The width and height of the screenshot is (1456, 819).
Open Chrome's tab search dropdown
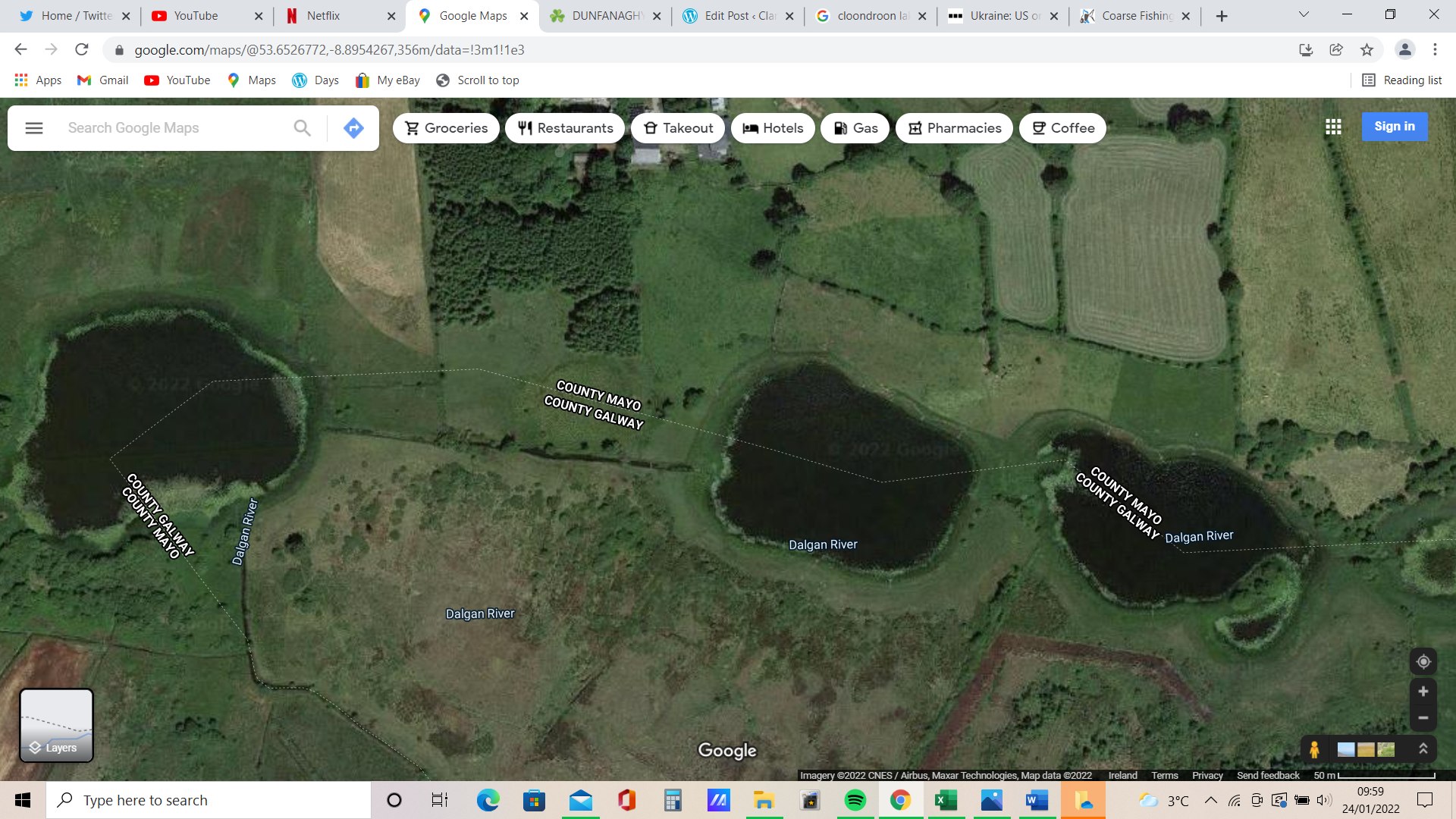(1304, 15)
